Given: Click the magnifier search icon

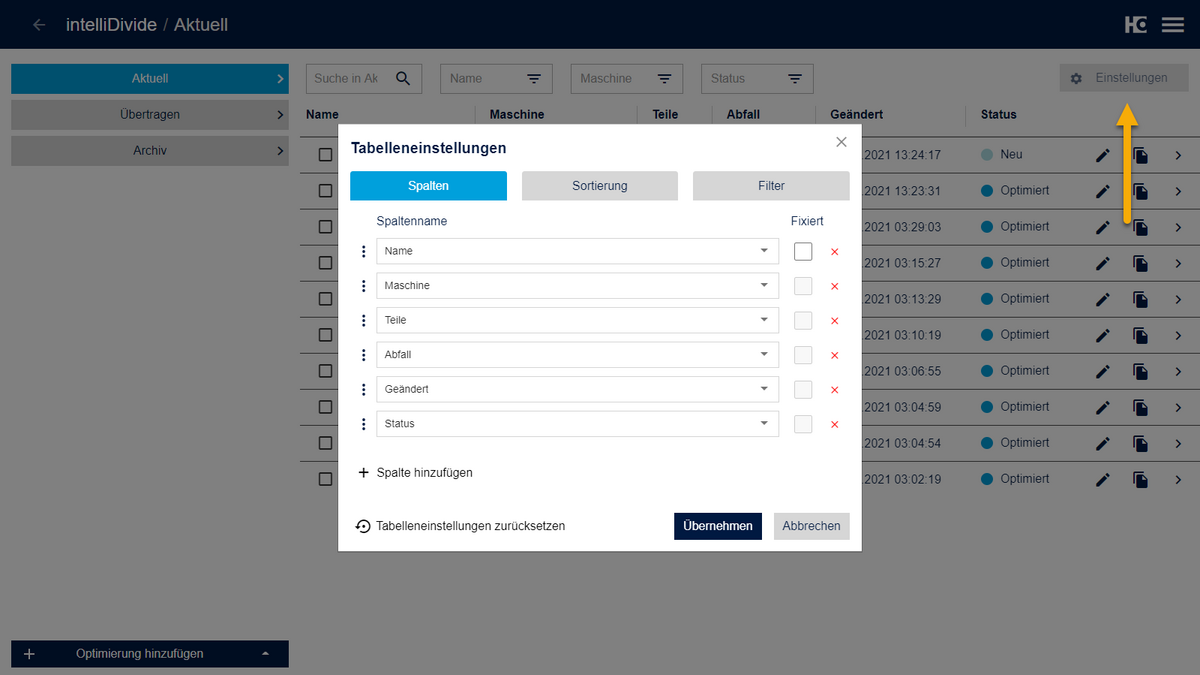Looking at the screenshot, I should 403,77.
